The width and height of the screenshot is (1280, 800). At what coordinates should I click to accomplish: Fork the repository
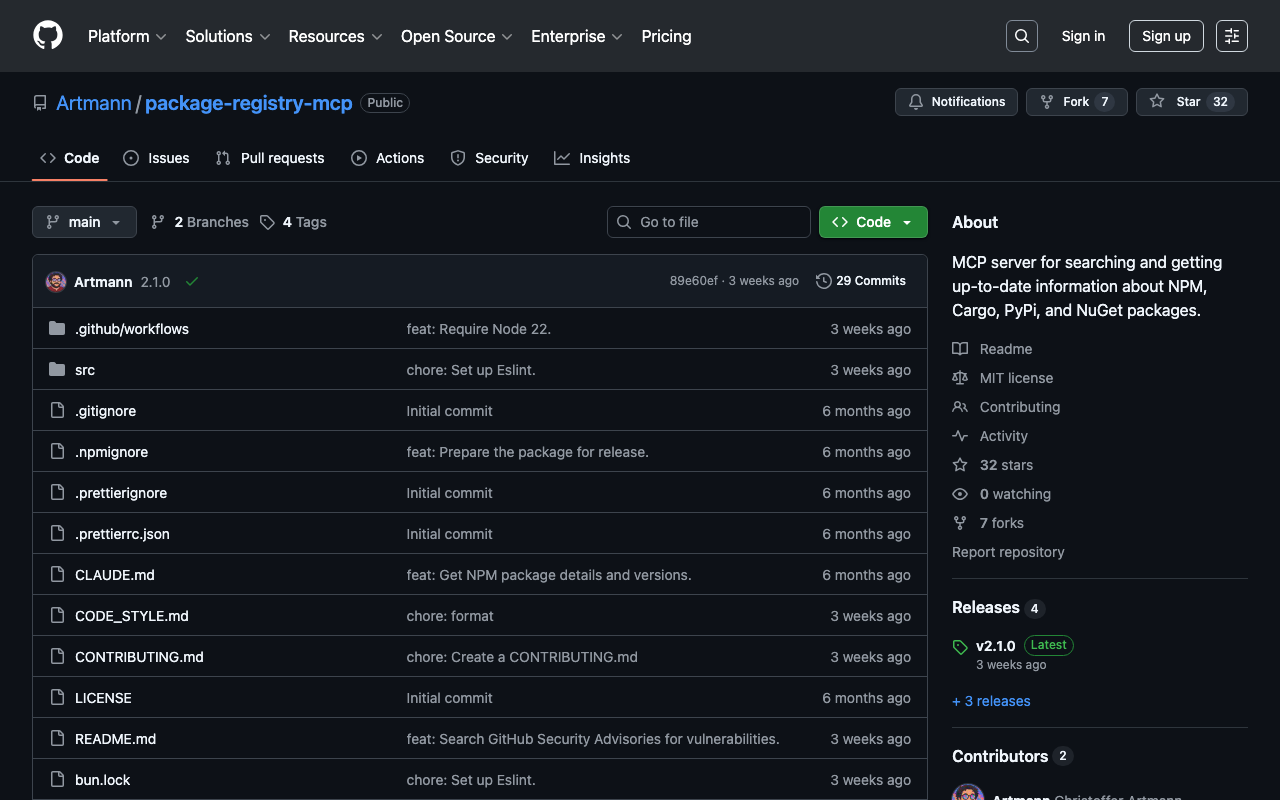point(1076,102)
